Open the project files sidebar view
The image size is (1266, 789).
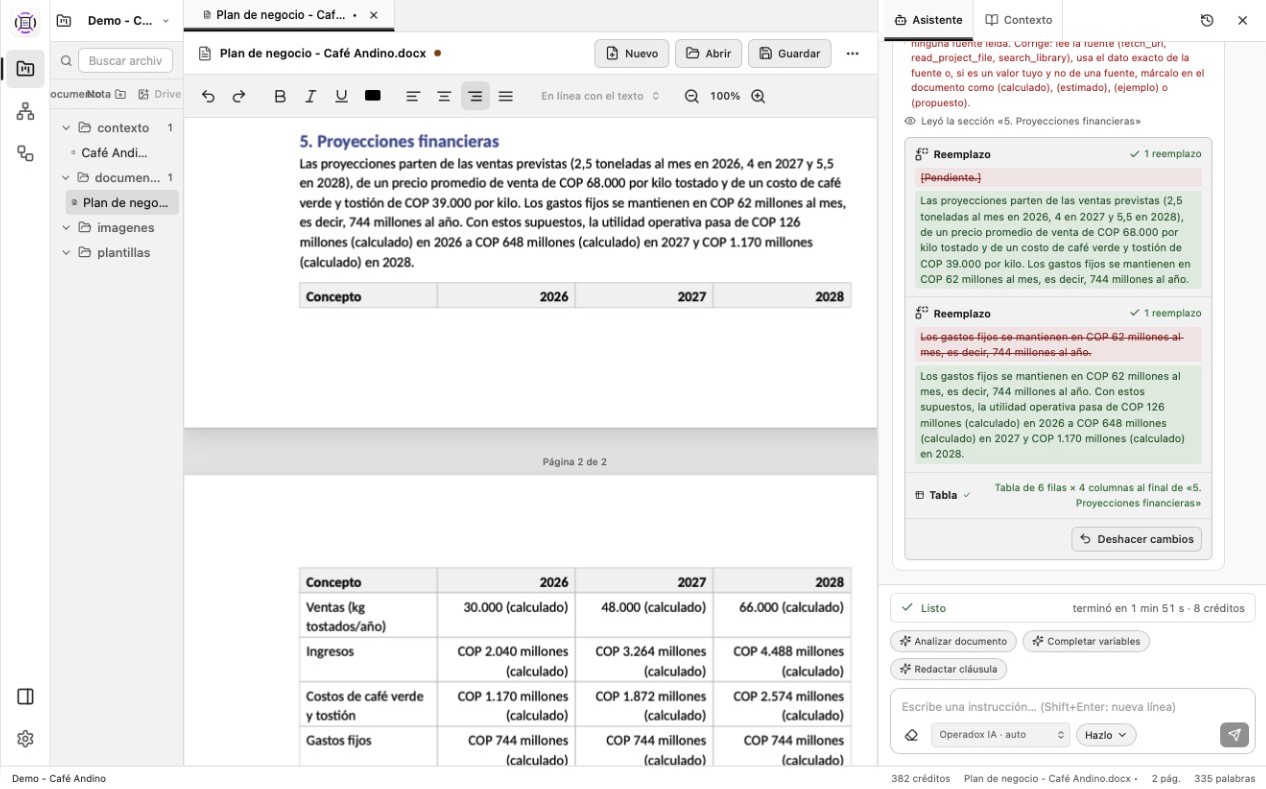click(25, 69)
